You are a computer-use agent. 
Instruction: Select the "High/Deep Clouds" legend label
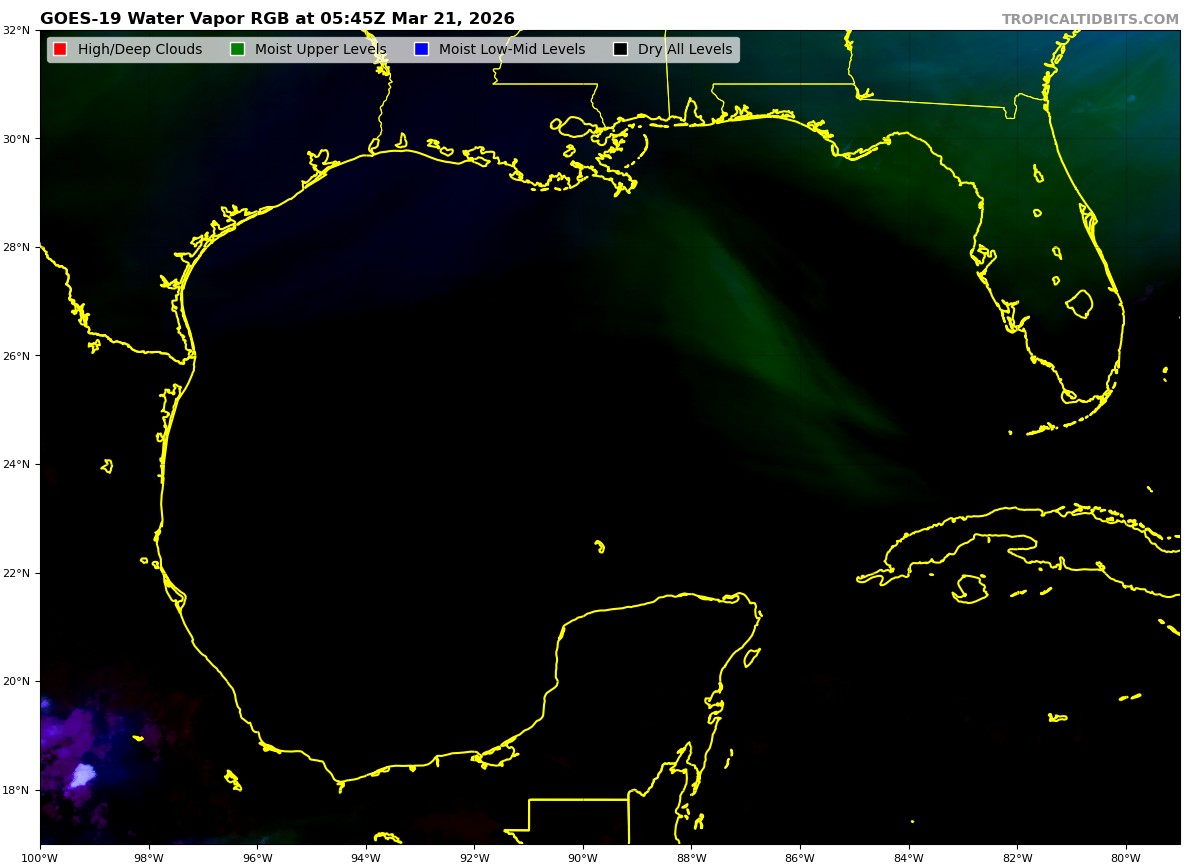[x=139, y=49]
